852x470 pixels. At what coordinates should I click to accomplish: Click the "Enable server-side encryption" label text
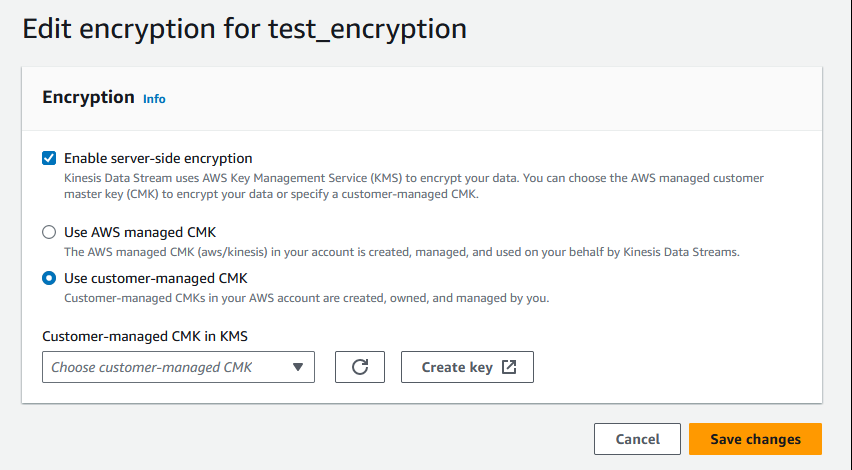[158, 158]
